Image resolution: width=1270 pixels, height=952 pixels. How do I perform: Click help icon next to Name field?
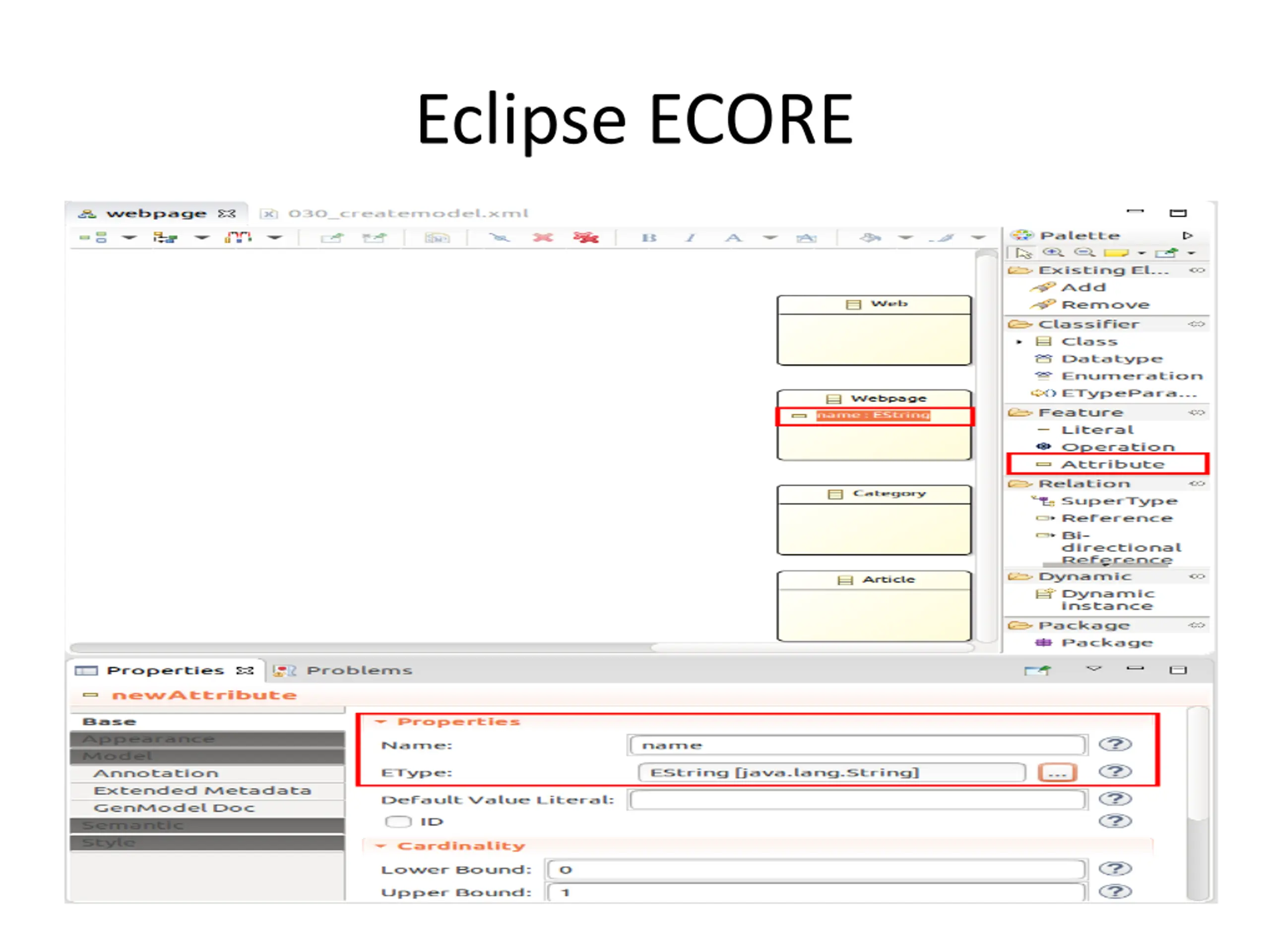tap(1115, 744)
